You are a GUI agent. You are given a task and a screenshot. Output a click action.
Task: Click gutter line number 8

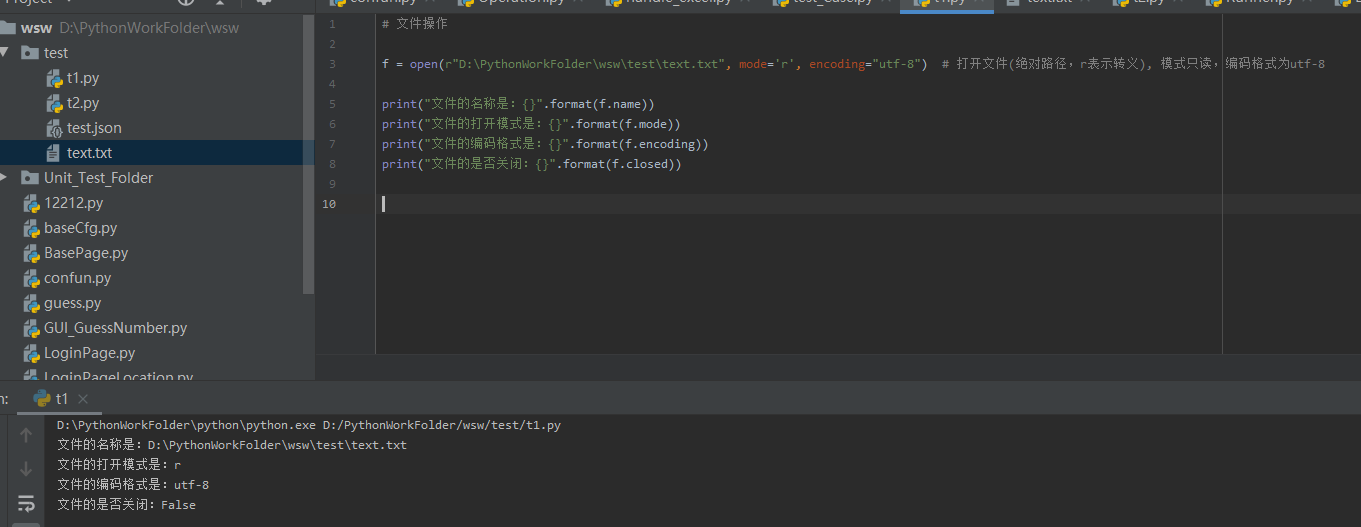point(332,164)
